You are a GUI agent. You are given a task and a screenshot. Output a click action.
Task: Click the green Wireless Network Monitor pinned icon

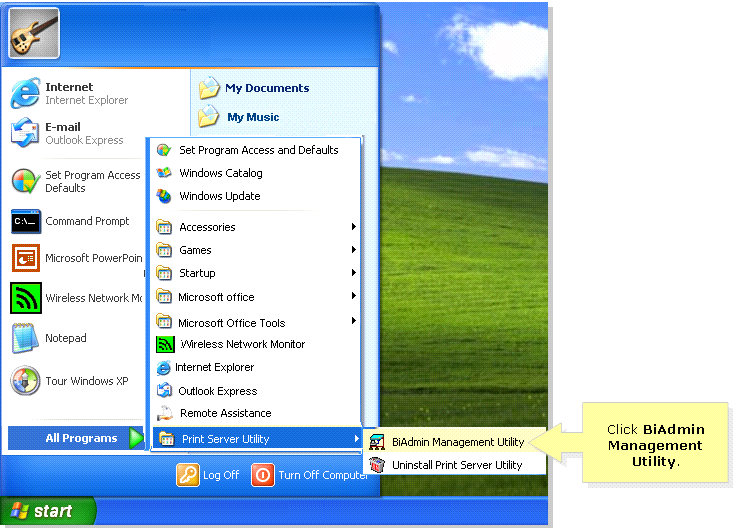[x=26, y=298]
